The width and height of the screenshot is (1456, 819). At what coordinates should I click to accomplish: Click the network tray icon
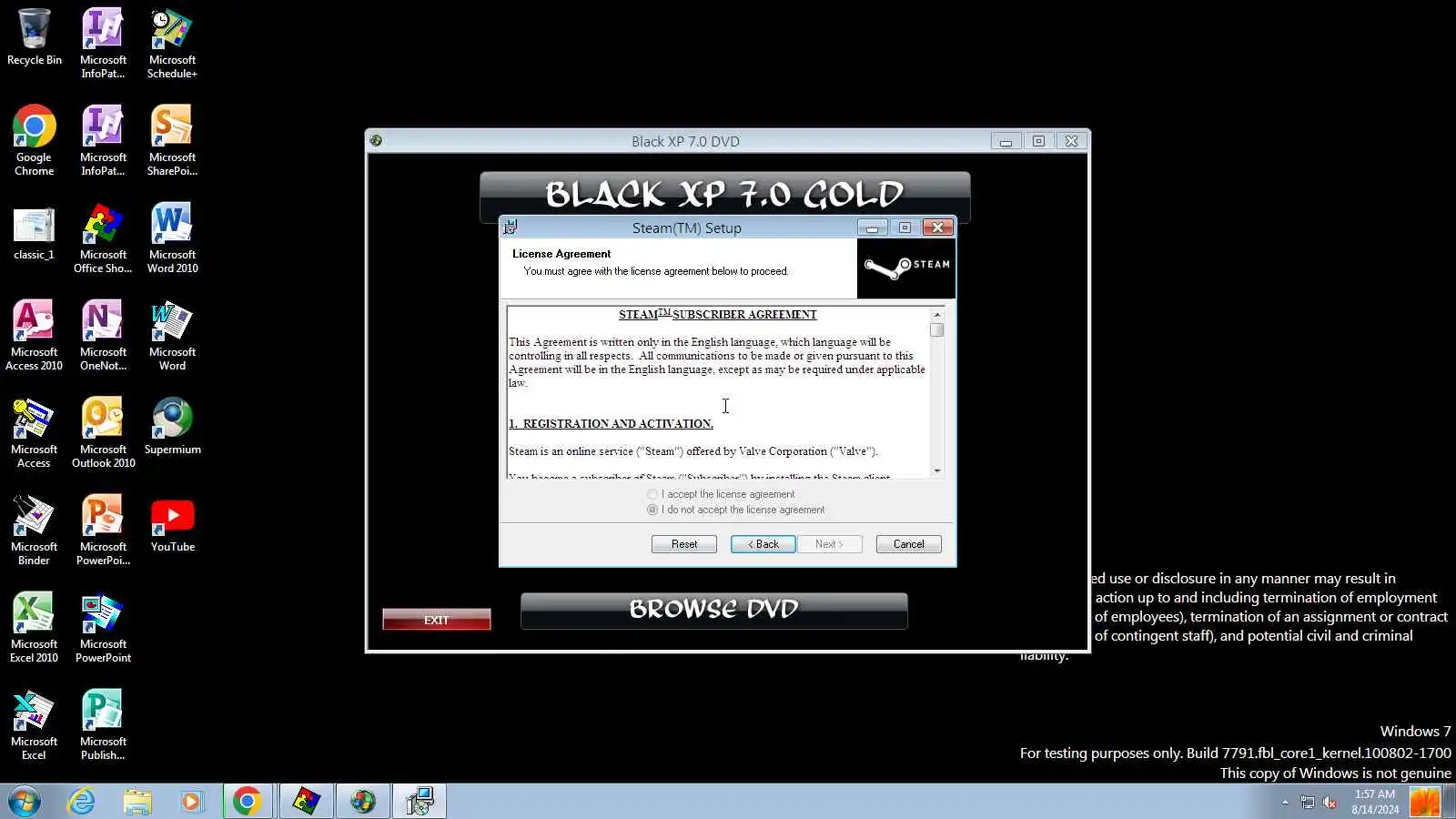[1308, 803]
